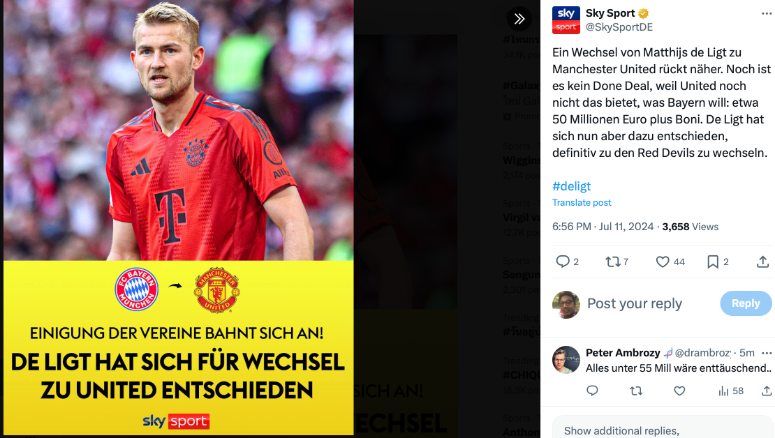
Task: Click the blue Reply button
Action: pyautogui.click(x=745, y=304)
